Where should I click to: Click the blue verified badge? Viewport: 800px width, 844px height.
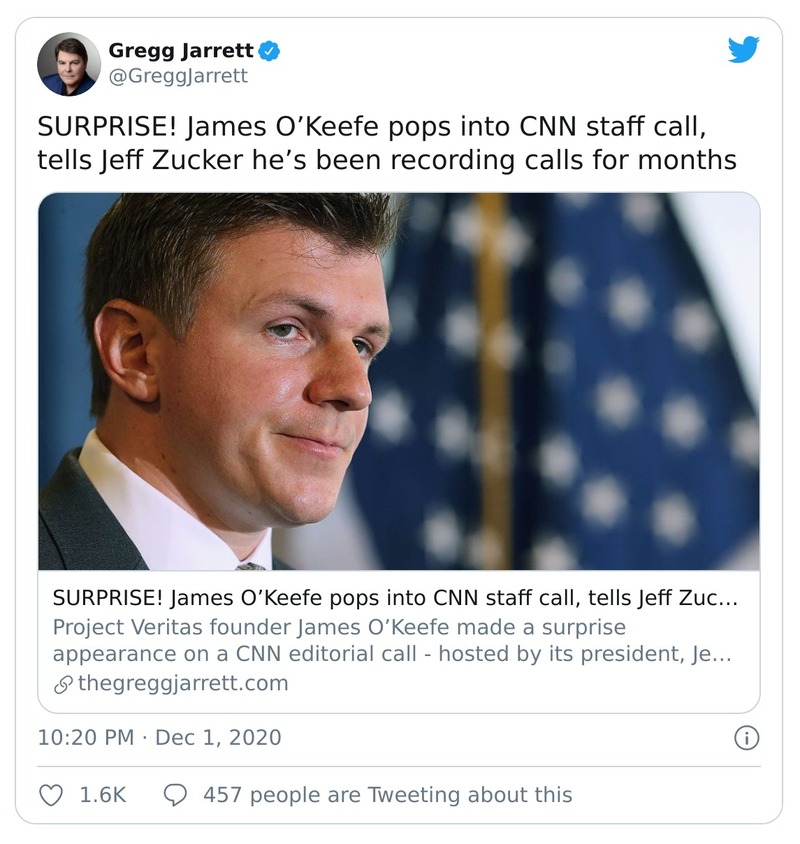click(270, 50)
